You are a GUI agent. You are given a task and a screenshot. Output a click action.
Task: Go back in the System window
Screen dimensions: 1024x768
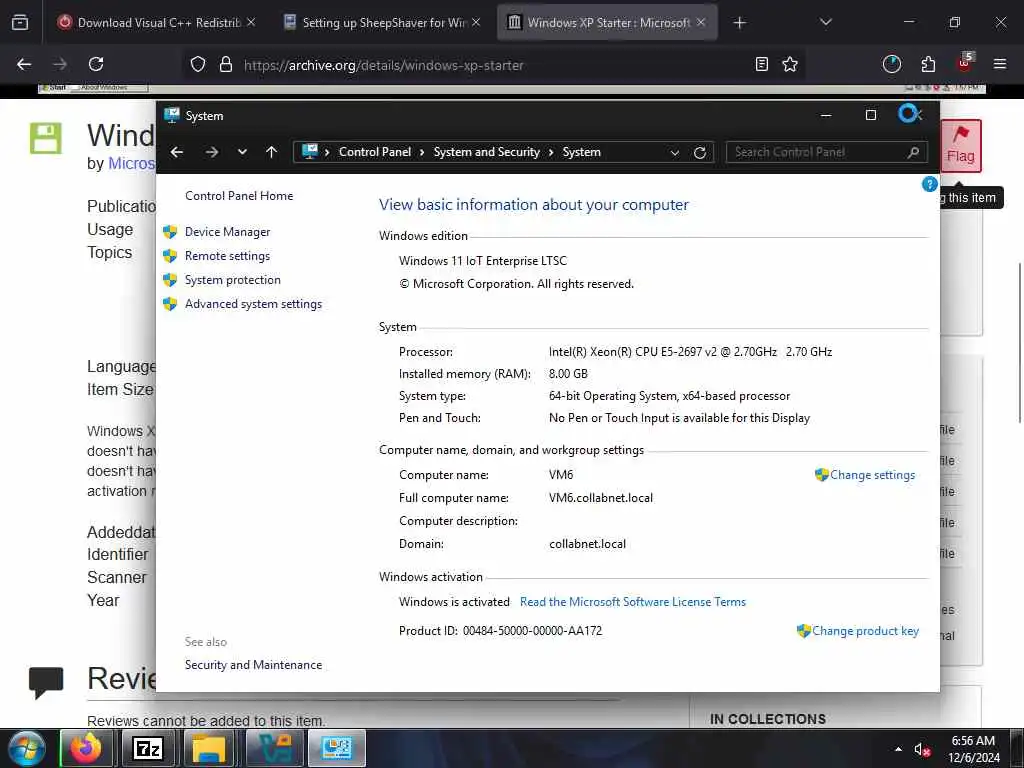[176, 152]
